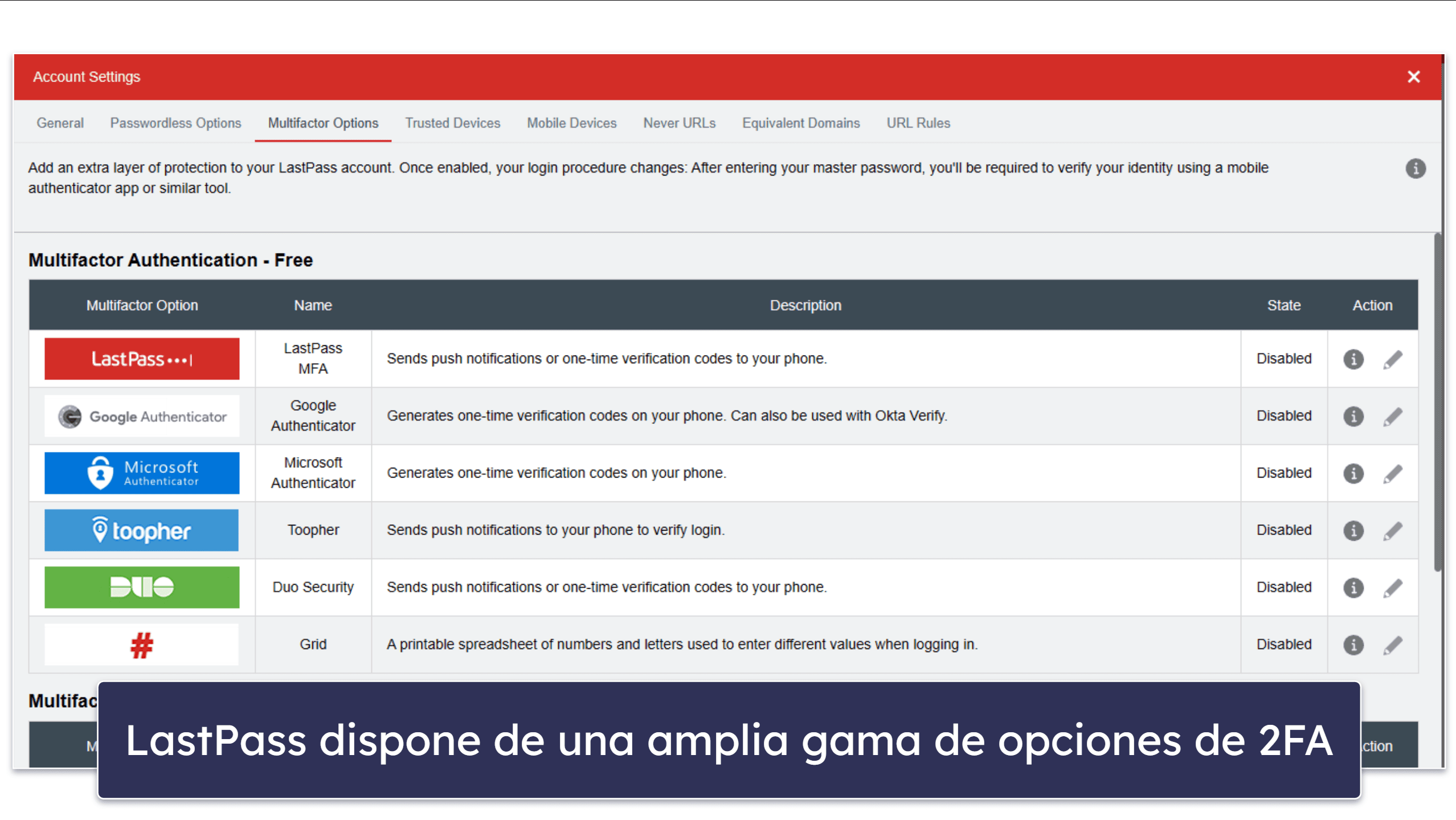The width and height of the screenshot is (1456, 820).
Task: Open info for Grid row
Action: point(1353,644)
